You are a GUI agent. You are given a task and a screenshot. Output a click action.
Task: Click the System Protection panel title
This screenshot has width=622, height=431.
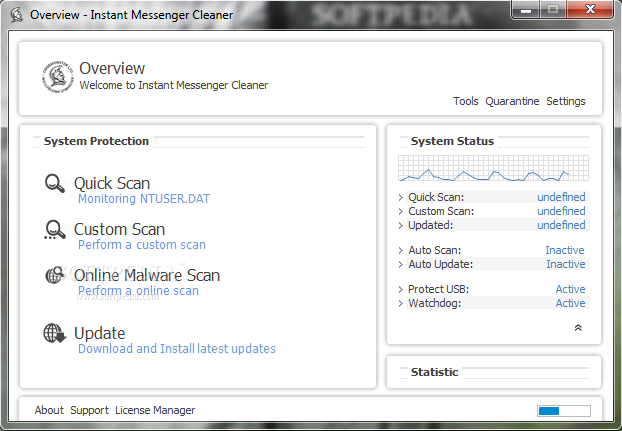(x=96, y=141)
